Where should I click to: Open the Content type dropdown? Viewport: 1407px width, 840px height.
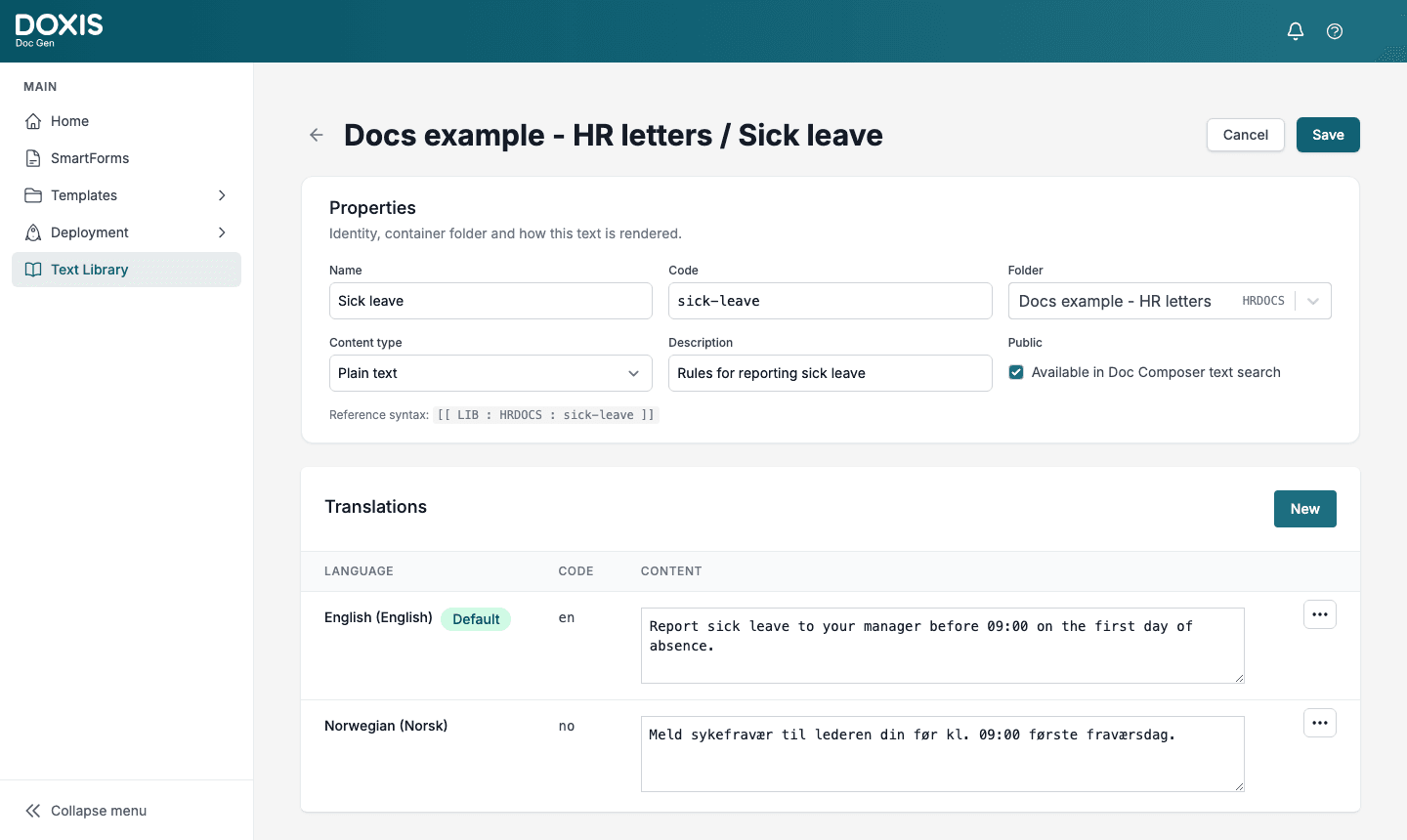click(x=490, y=373)
